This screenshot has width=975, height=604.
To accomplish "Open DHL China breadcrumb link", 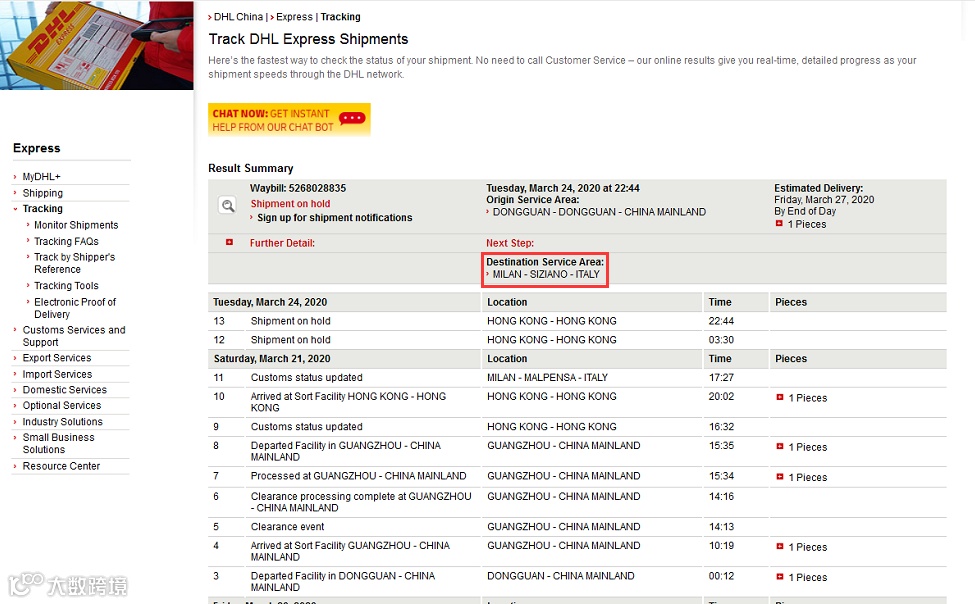I will (x=238, y=17).
